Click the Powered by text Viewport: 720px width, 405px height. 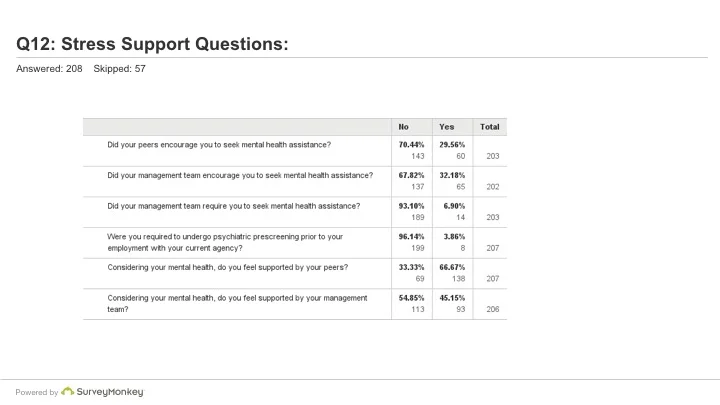pyautogui.click(x=37, y=392)
